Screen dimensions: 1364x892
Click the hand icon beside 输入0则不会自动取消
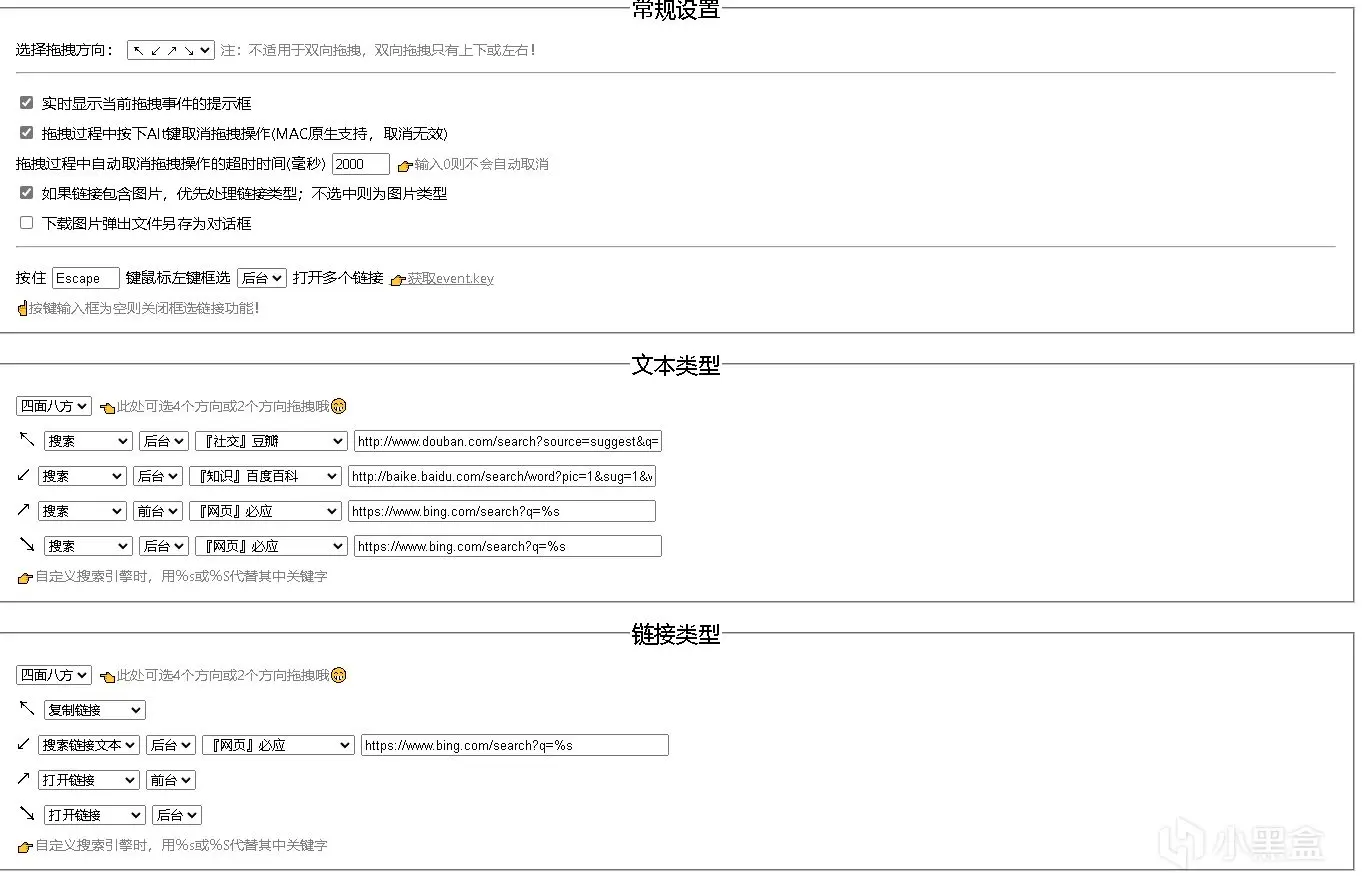405,165
